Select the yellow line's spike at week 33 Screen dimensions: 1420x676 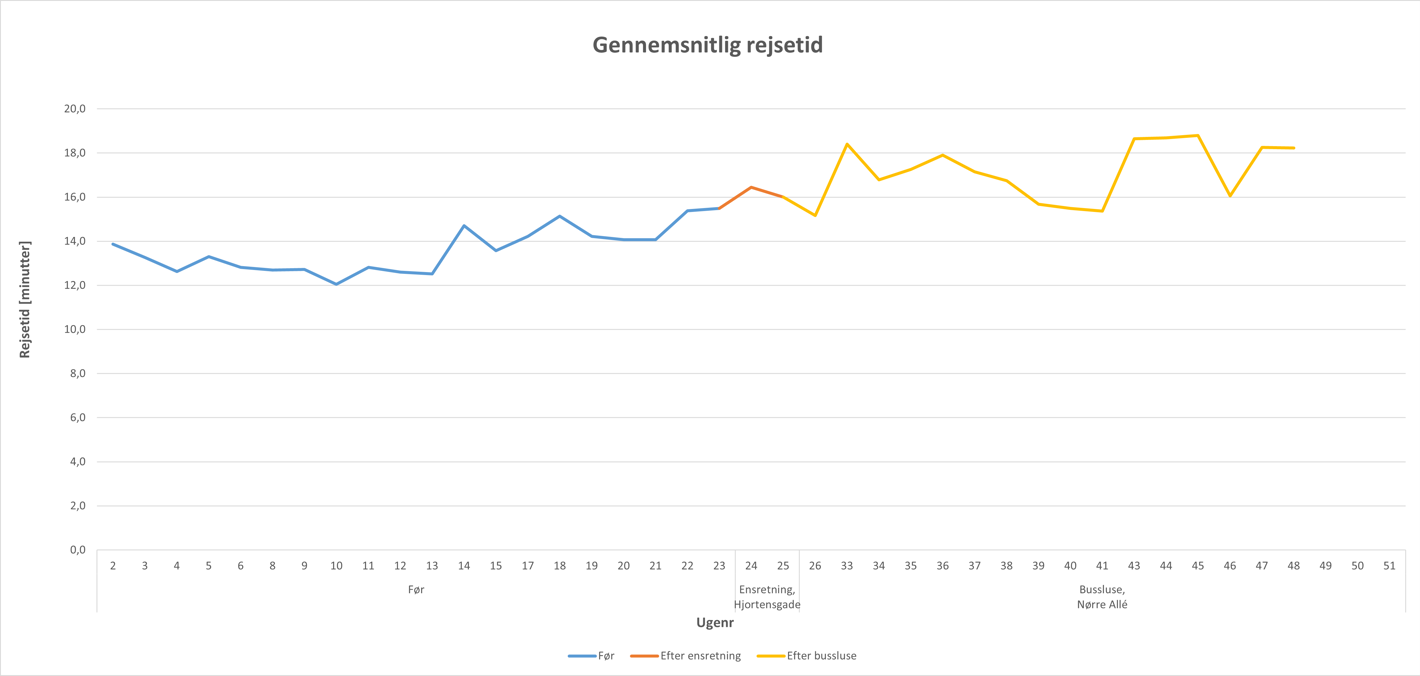point(847,144)
